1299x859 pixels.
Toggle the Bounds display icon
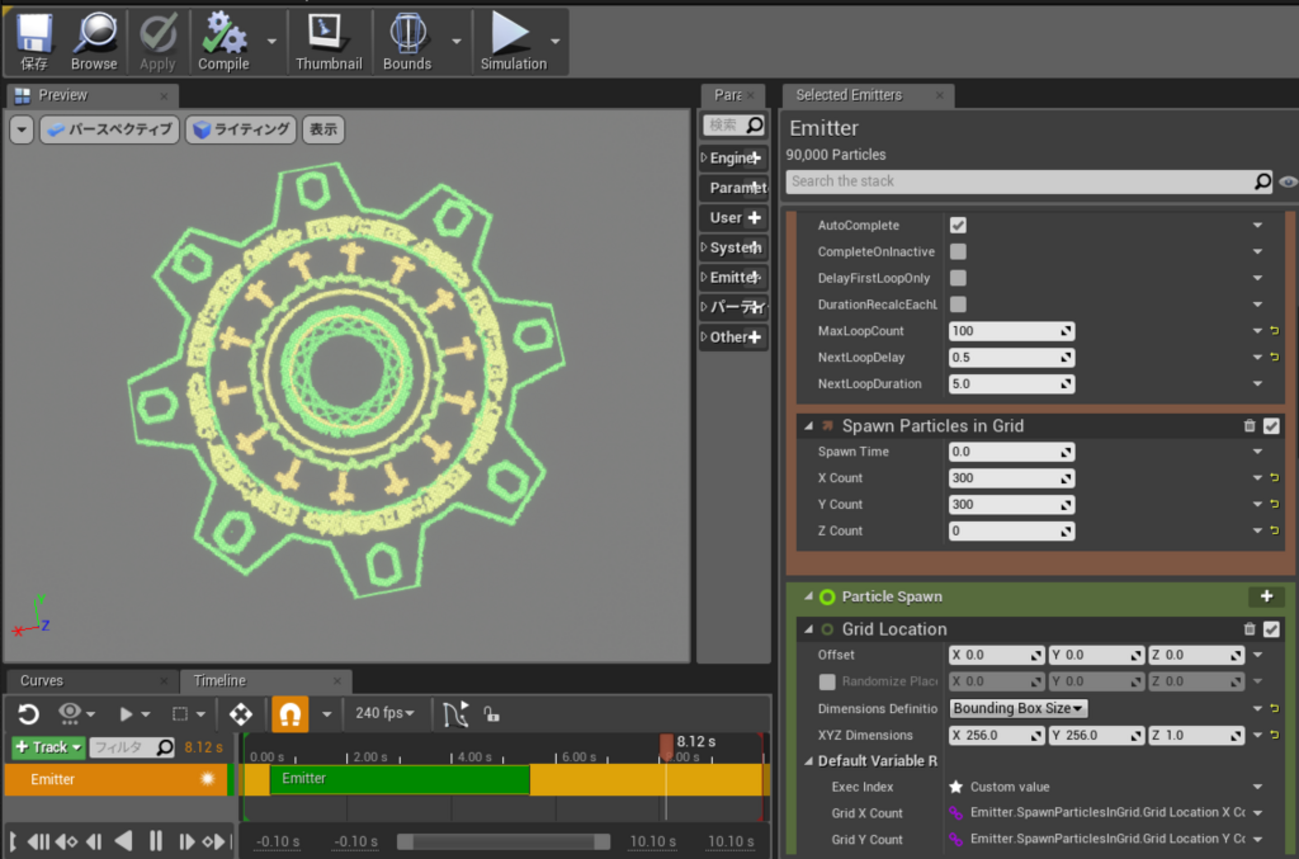407,41
